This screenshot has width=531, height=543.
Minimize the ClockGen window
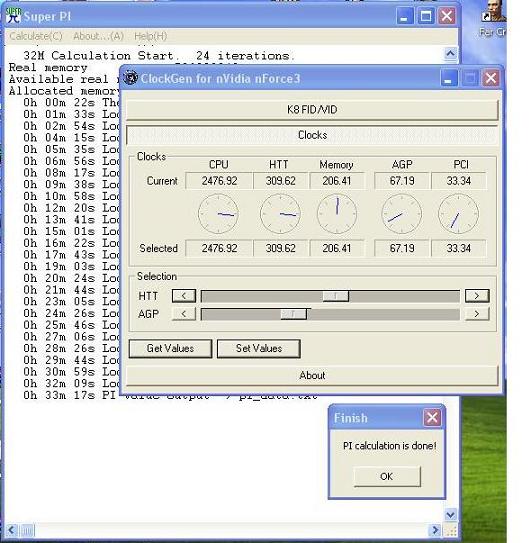pos(449,78)
